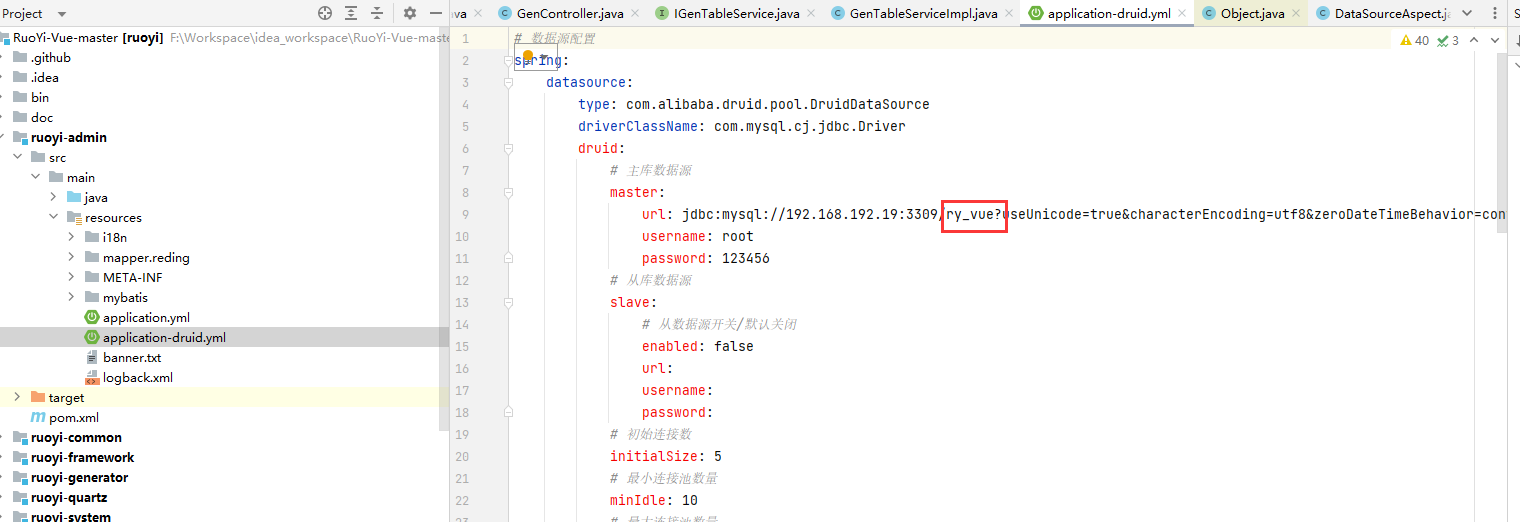1520x522 pixels.
Task: Click the down arrow for next highlighted error
Action: pyautogui.click(x=1495, y=40)
